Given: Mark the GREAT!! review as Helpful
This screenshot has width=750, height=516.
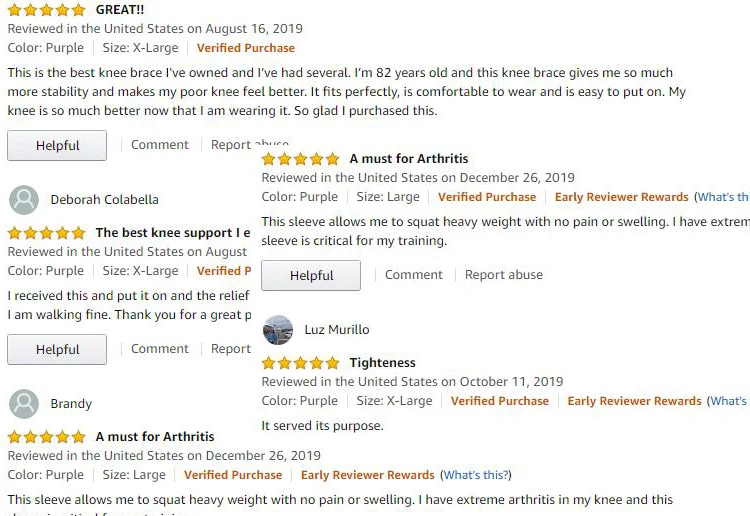Looking at the screenshot, I should coord(57,145).
